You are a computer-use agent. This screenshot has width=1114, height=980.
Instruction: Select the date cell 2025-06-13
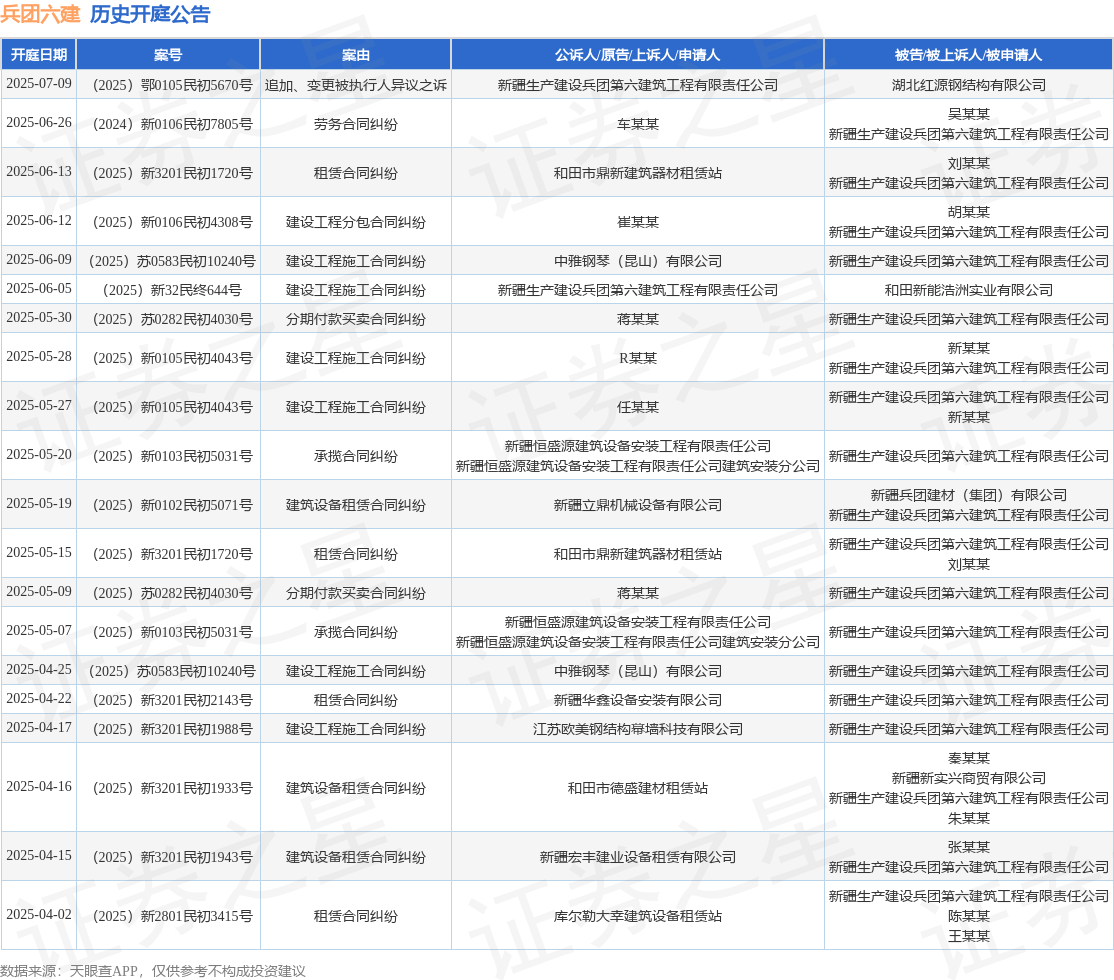point(39,172)
